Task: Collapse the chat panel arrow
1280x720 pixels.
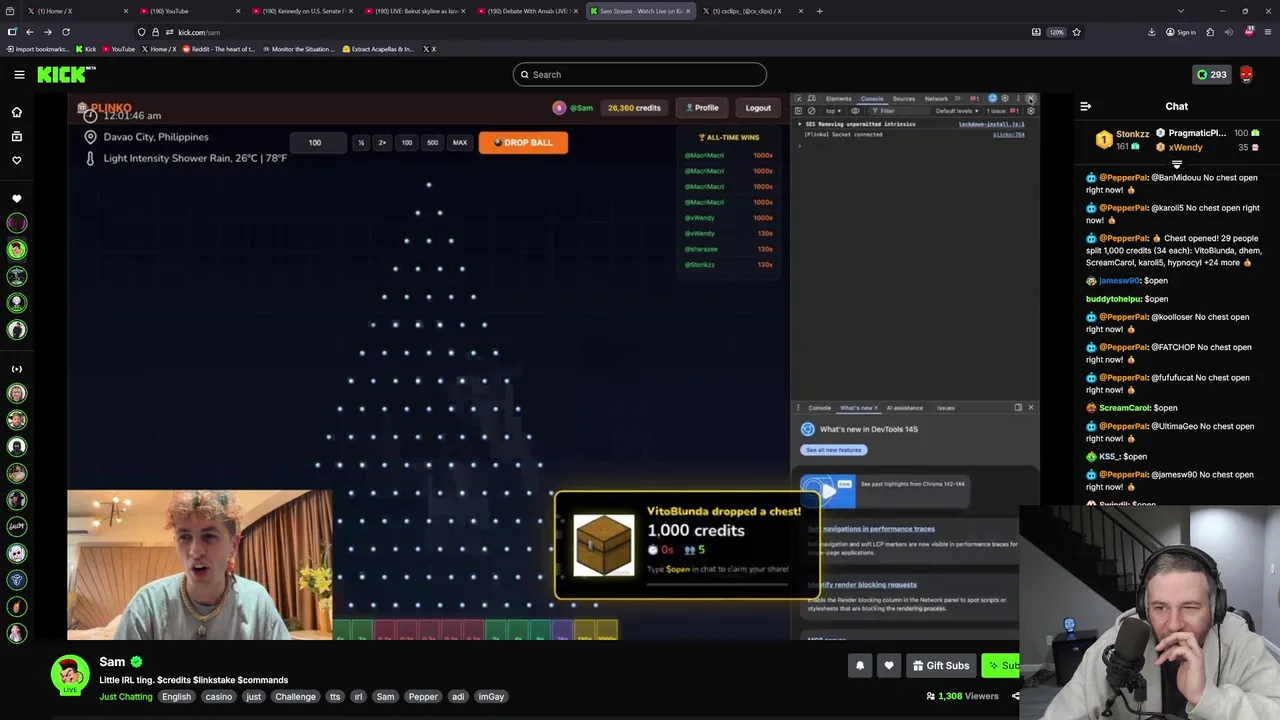Action: pos(1086,106)
